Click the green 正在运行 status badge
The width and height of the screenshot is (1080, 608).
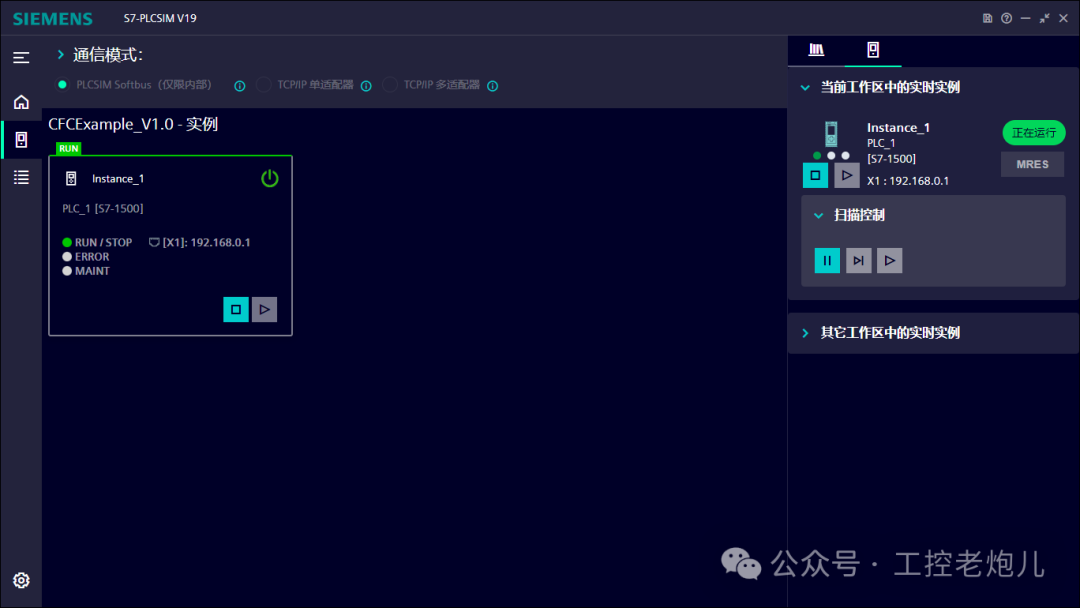[1034, 133]
